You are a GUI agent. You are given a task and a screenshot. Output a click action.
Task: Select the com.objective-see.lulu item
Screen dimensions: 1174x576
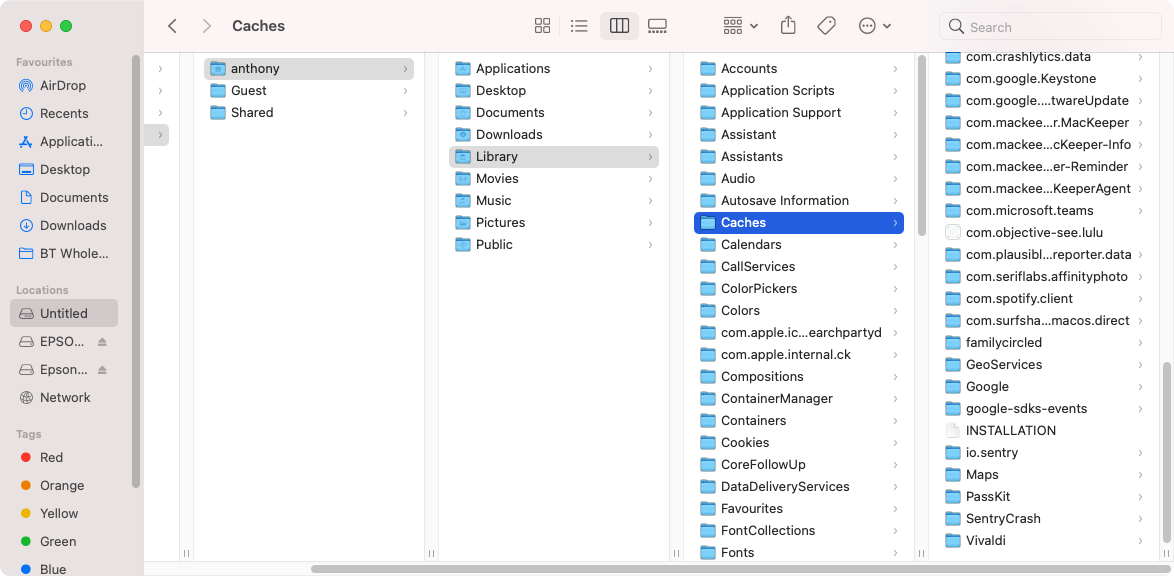1044,233
